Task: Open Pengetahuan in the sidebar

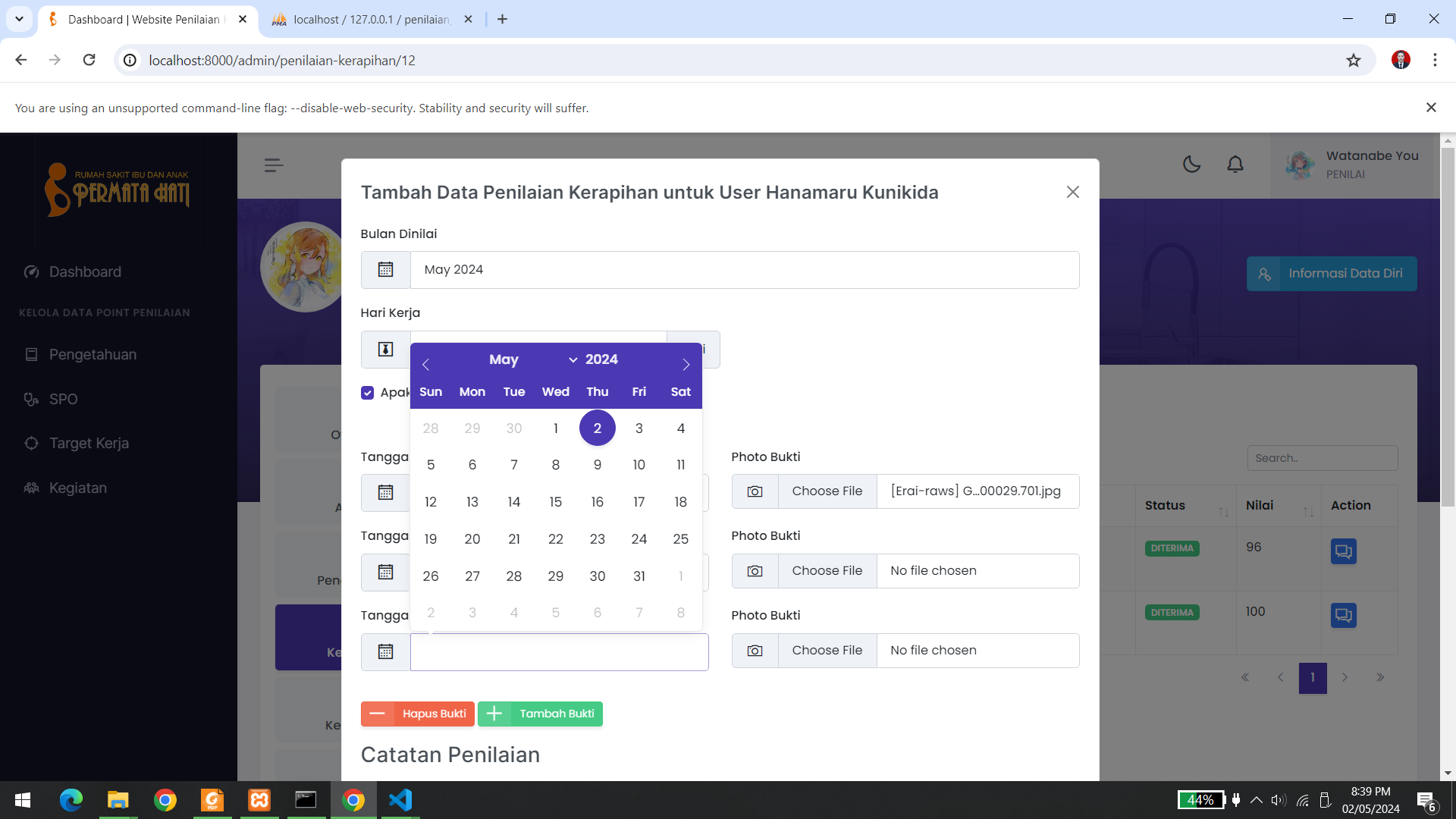Action: click(93, 355)
